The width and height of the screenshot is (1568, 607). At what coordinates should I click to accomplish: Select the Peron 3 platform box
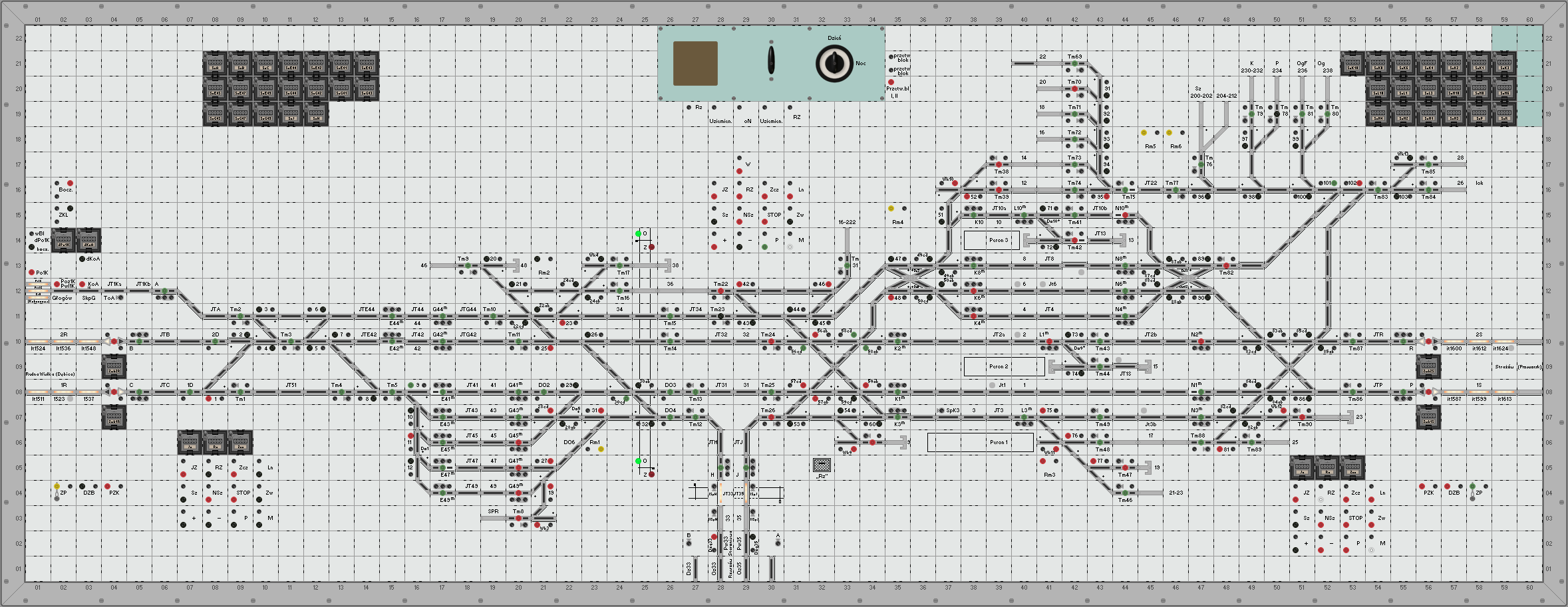[992, 240]
